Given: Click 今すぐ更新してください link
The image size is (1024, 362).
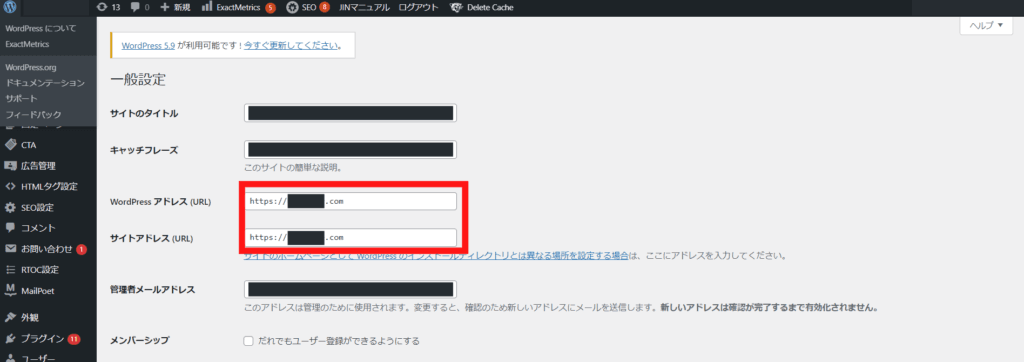Looking at the screenshot, I should tap(291, 46).
